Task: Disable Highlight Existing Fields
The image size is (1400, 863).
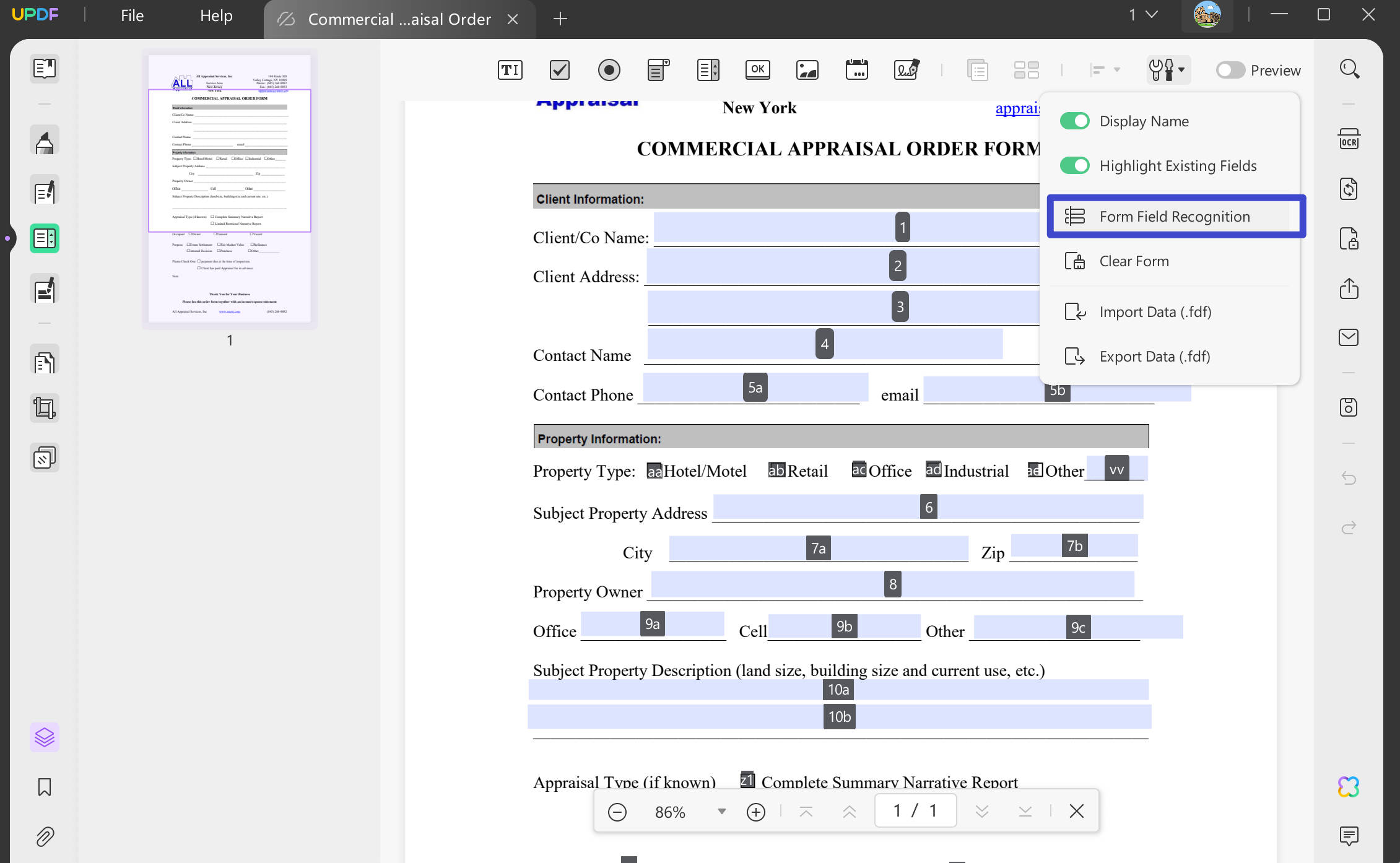Action: tap(1075, 165)
